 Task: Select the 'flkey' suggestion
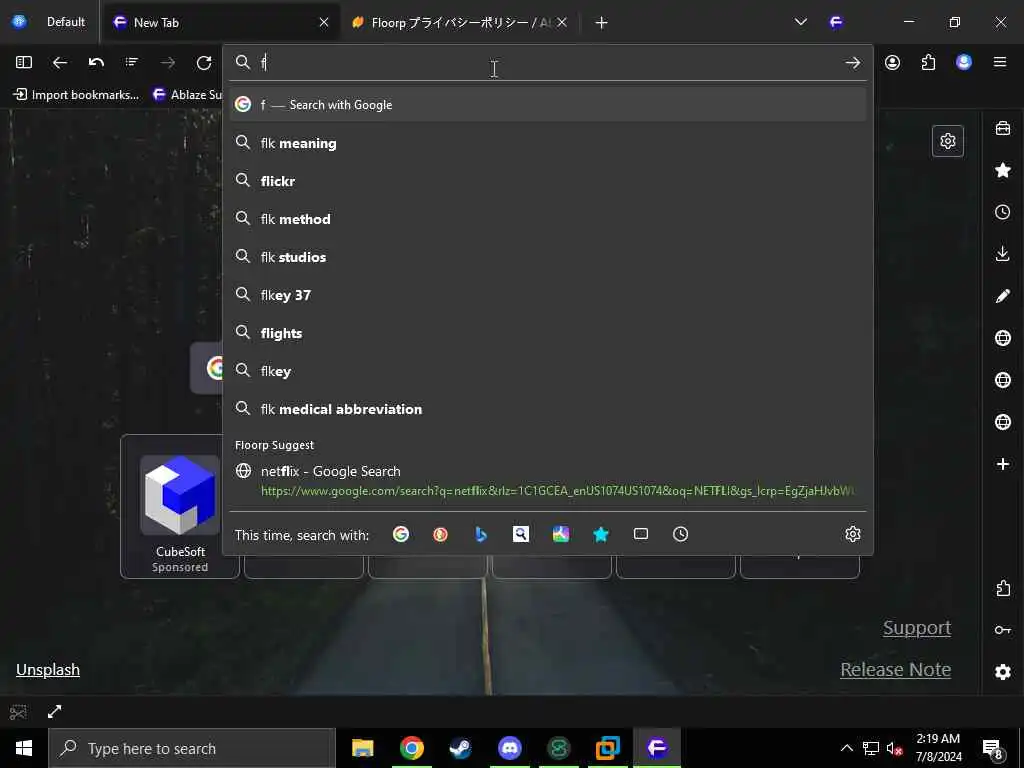tap(548, 371)
